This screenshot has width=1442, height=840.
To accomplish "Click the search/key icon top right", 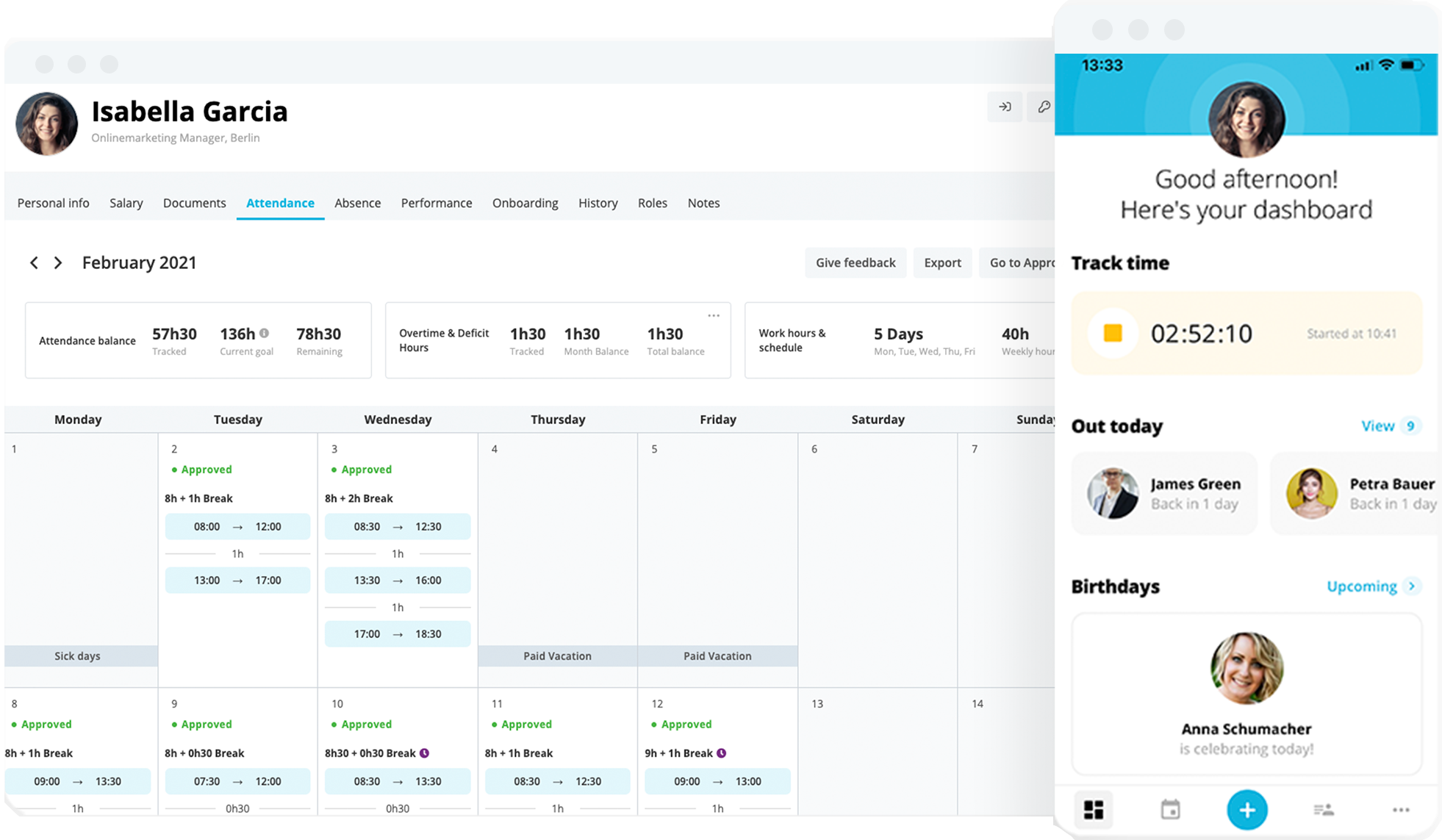I will [1043, 107].
